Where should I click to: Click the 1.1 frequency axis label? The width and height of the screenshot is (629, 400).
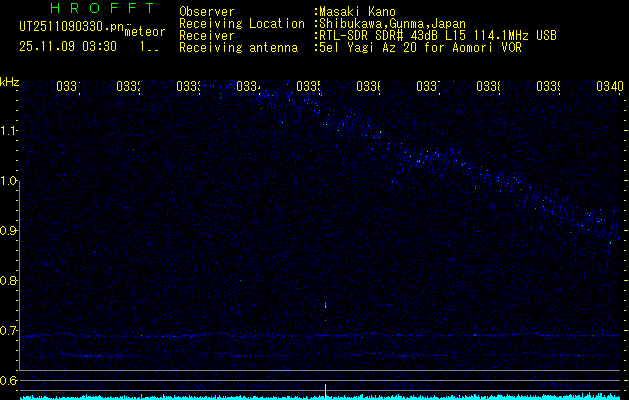coord(10,131)
